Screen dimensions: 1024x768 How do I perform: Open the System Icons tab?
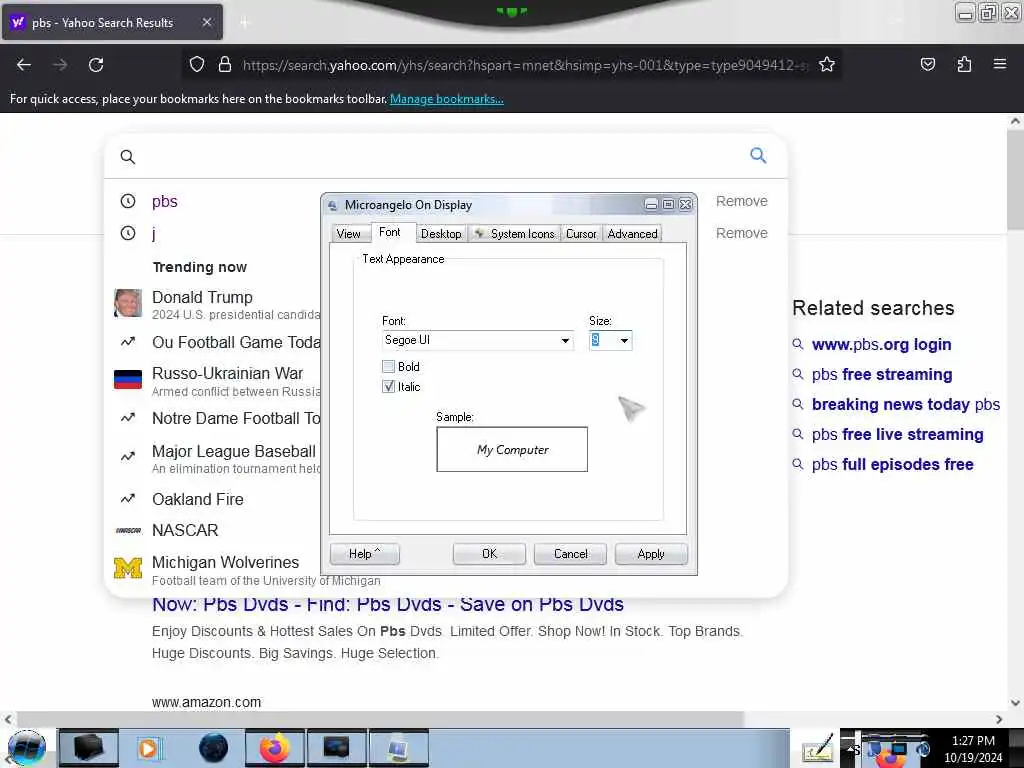(515, 234)
